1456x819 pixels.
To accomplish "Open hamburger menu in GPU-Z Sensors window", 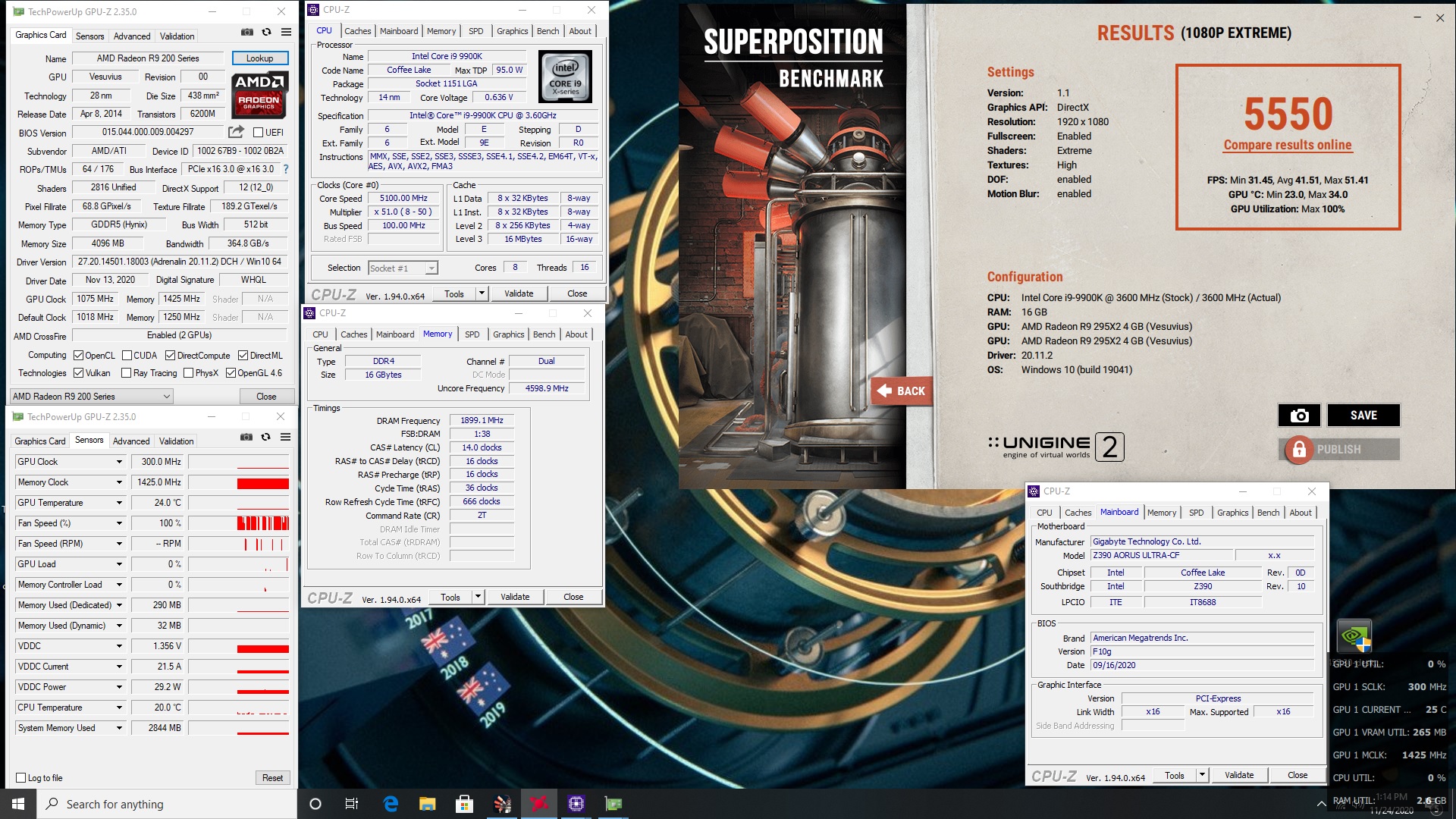I will pos(285,437).
